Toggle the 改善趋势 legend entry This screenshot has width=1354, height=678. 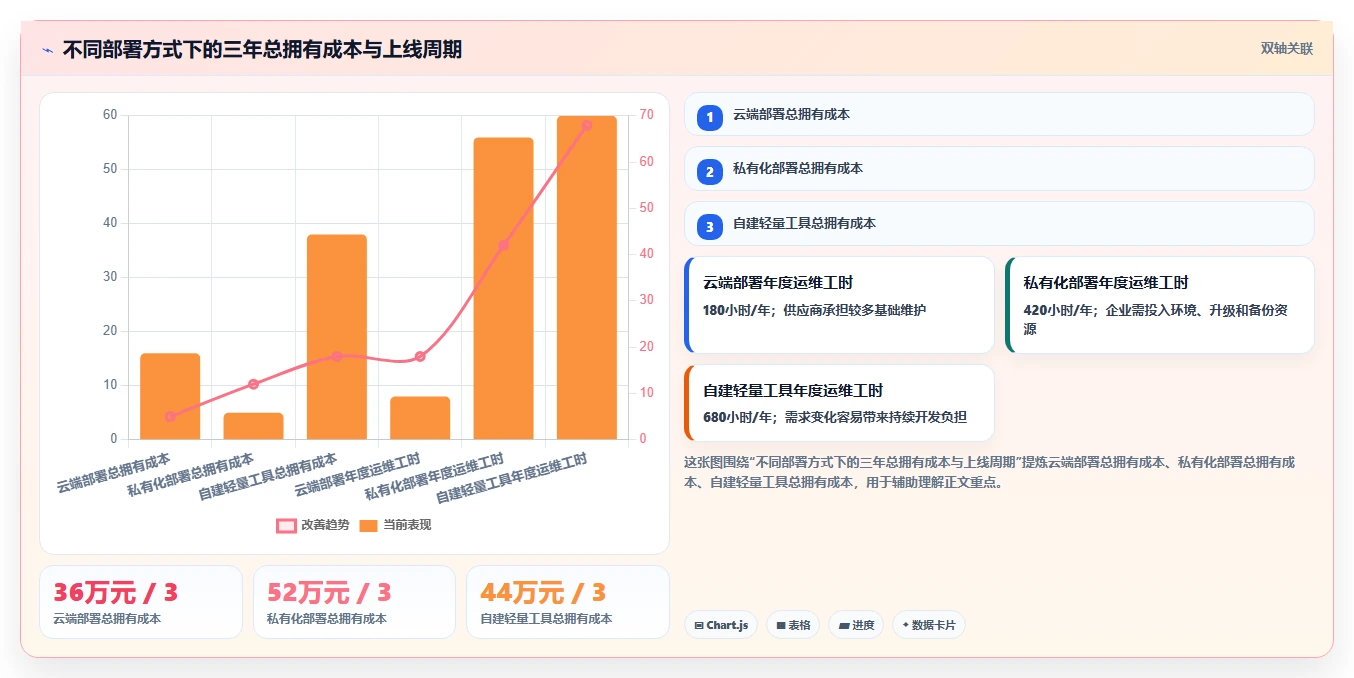click(313, 525)
